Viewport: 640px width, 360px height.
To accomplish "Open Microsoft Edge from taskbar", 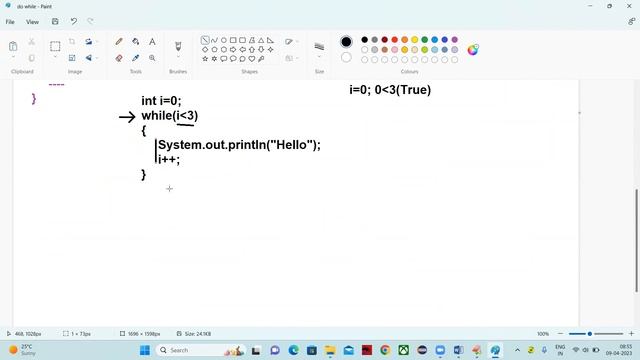I will (x=293, y=350).
